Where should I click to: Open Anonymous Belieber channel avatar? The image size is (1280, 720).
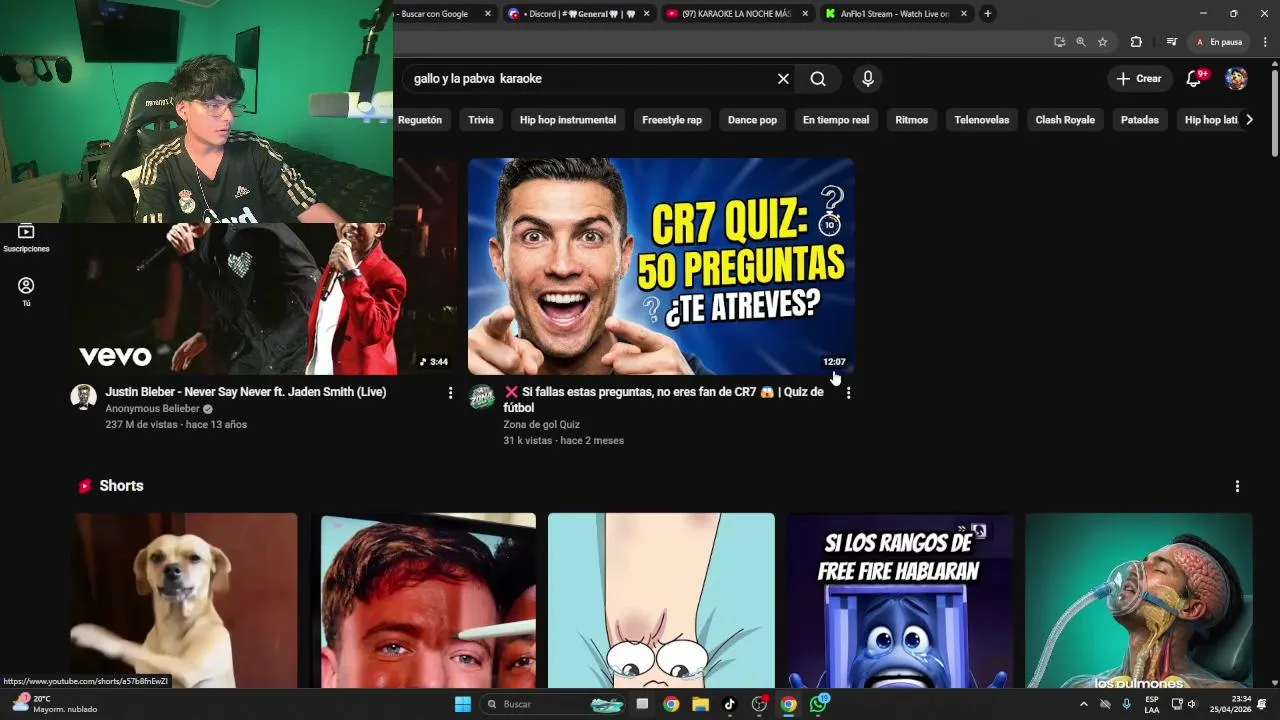83,397
